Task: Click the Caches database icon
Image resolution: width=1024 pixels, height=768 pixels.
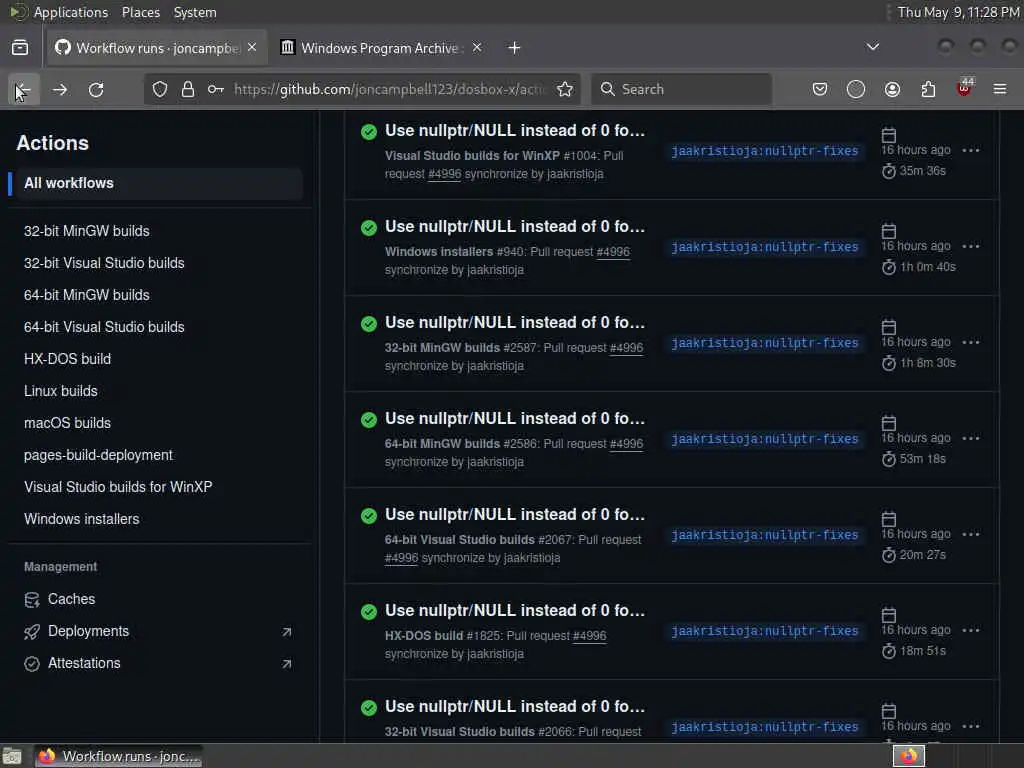Action: [x=31, y=600]
